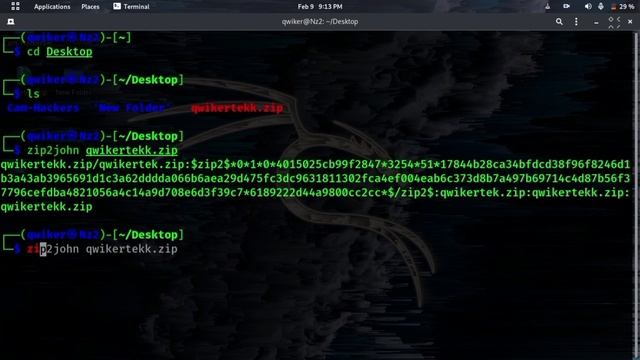Open the Terminal app menu in top bar
This screenshot has height=360, width=640.
point(131,7)
